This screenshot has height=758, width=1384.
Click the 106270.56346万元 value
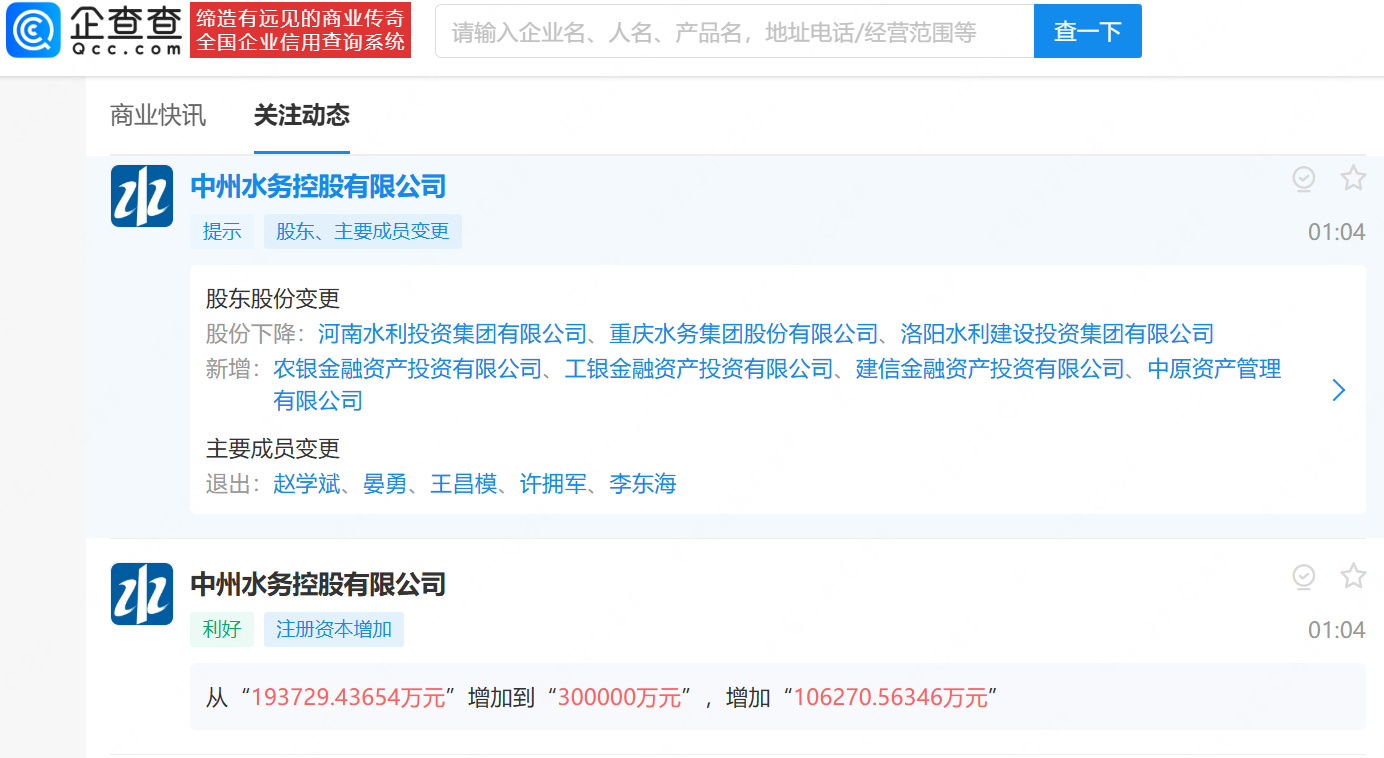891,697
